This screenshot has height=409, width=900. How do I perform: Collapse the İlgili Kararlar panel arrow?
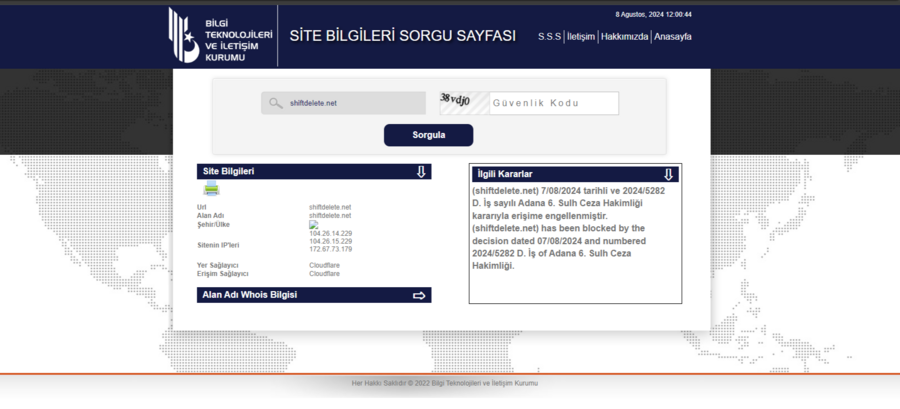click(668, 174)
